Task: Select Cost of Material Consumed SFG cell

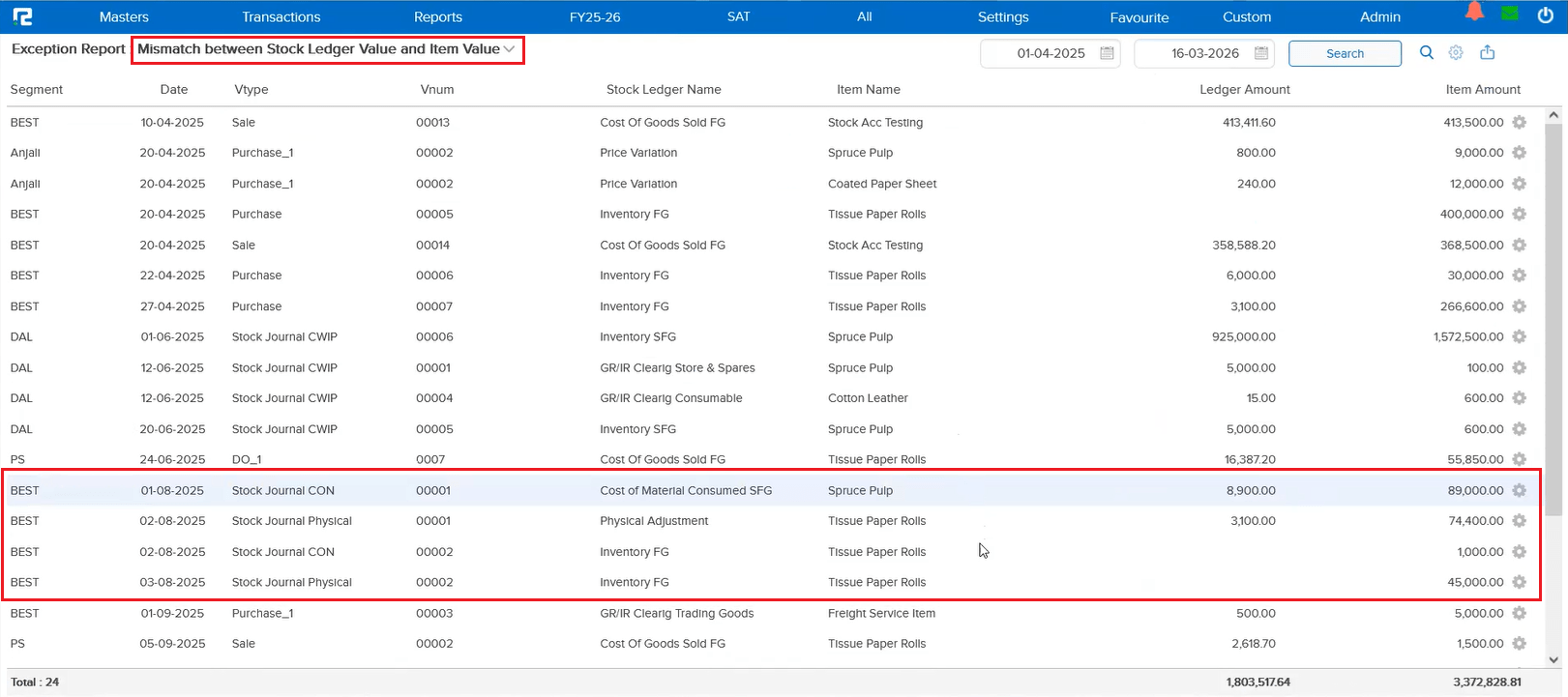Action: pos(686,491)
